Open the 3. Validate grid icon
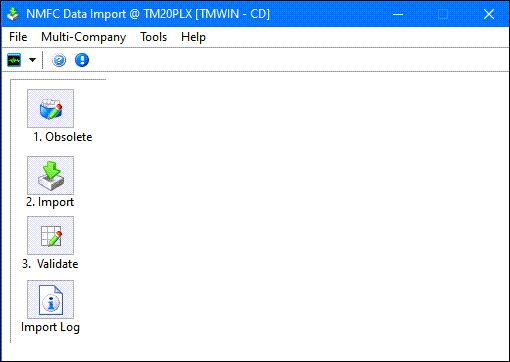 click(x=50, y=235)
